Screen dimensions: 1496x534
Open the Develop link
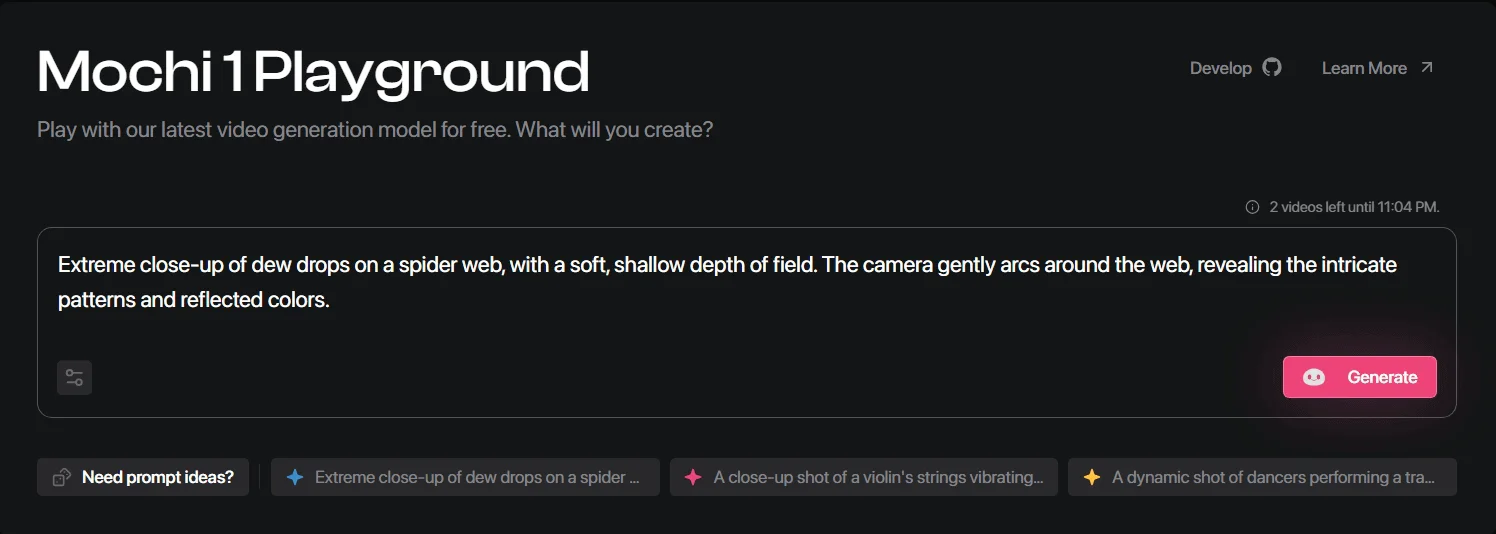click(1220, 68)
